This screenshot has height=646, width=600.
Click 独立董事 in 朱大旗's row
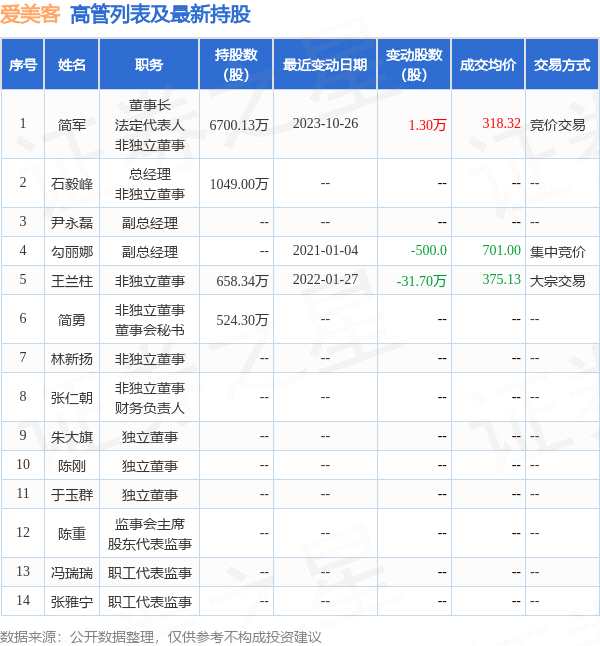click(x=150, y=437)
